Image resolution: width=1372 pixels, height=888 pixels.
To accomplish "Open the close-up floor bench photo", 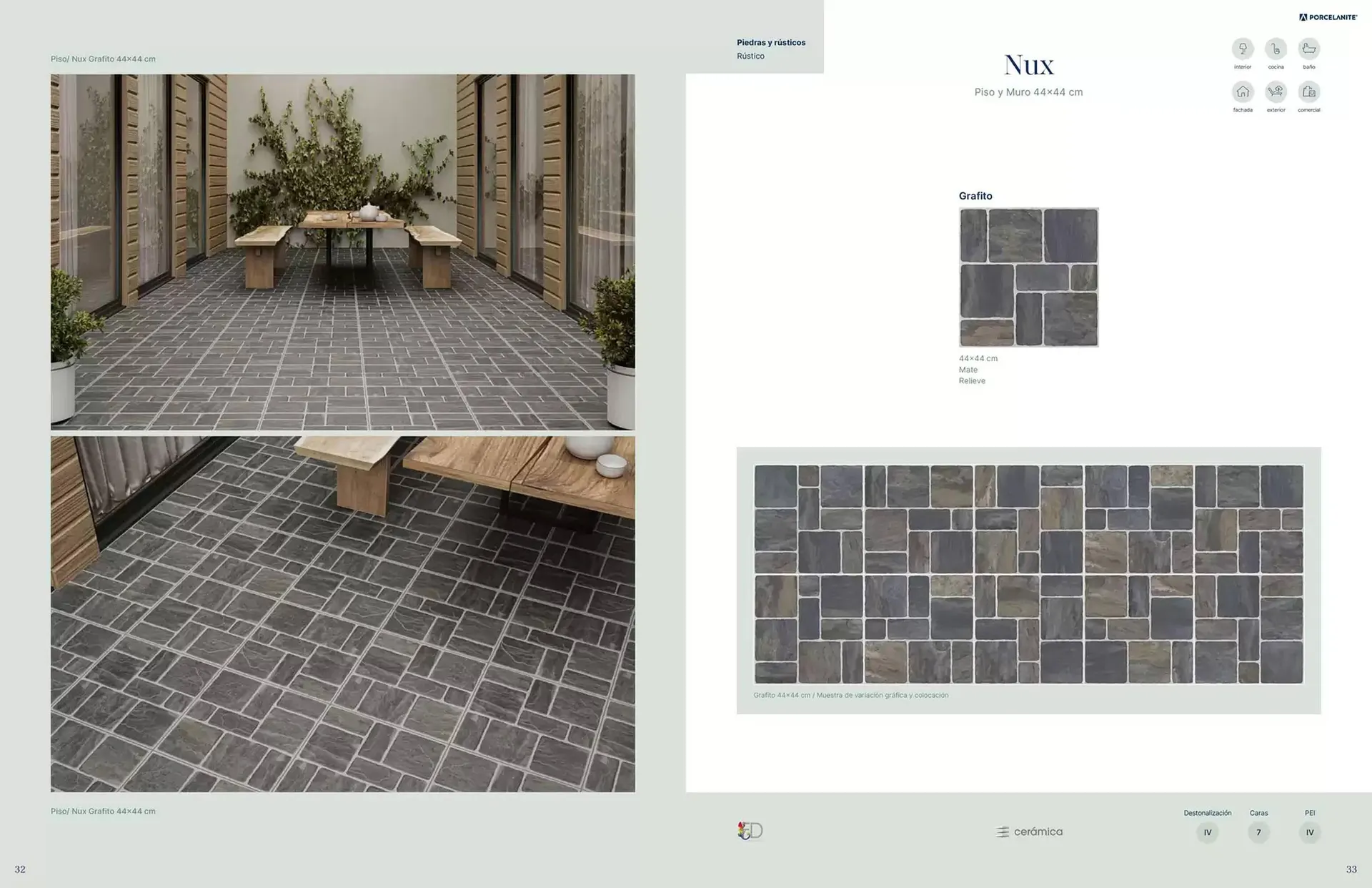I will click(342, 614).
